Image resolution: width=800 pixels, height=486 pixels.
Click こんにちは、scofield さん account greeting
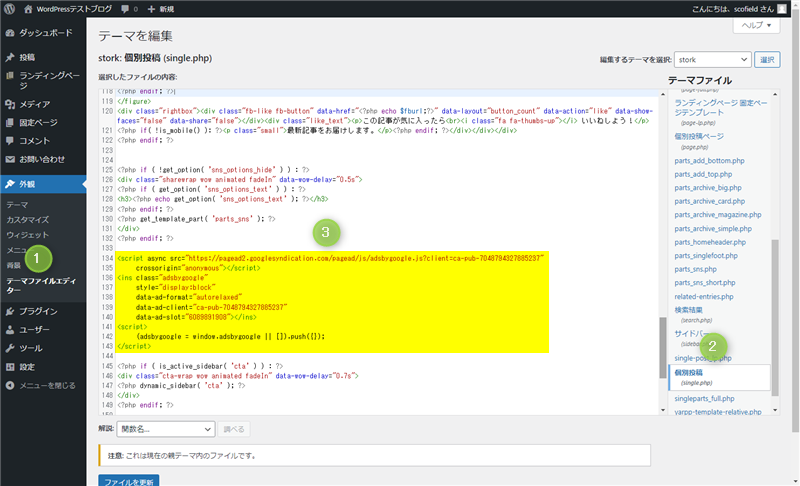[733, 9]
